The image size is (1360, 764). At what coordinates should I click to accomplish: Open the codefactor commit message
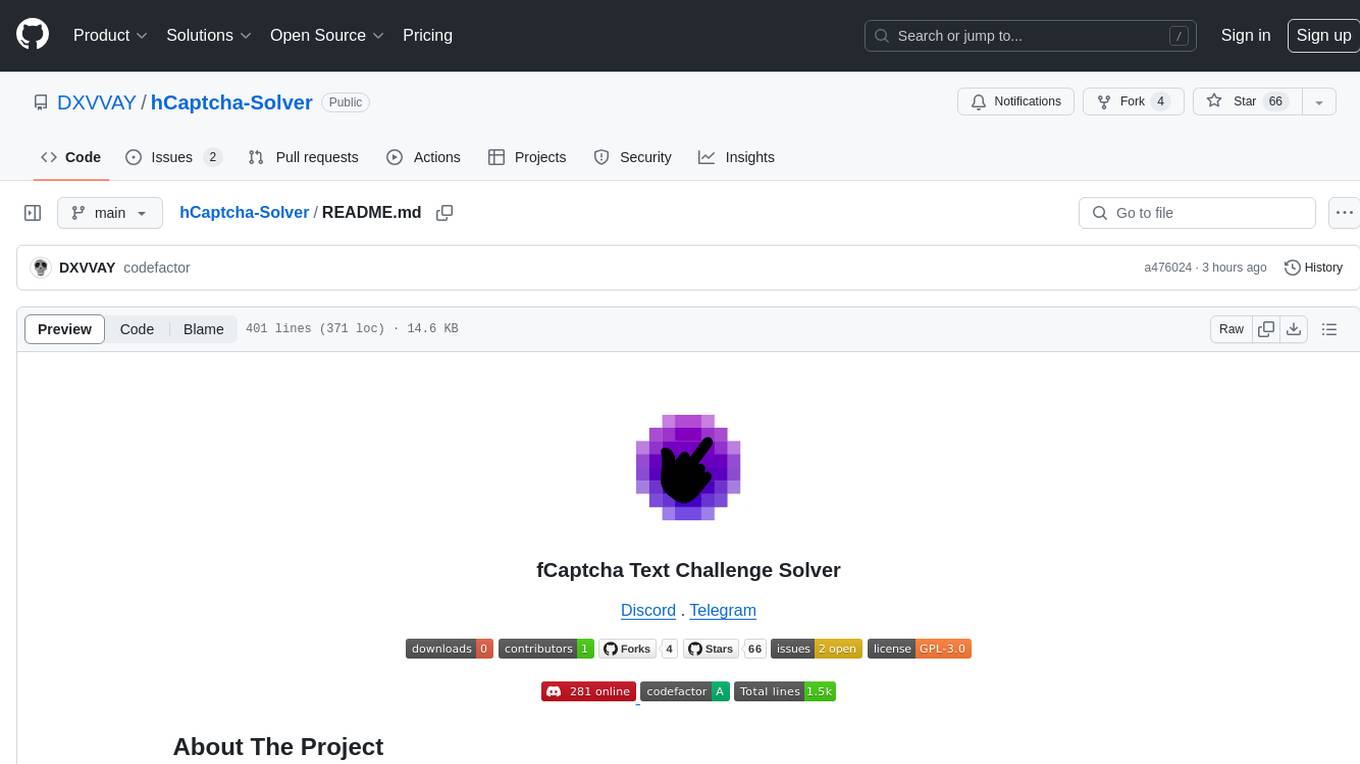click(x=157, y=268)
